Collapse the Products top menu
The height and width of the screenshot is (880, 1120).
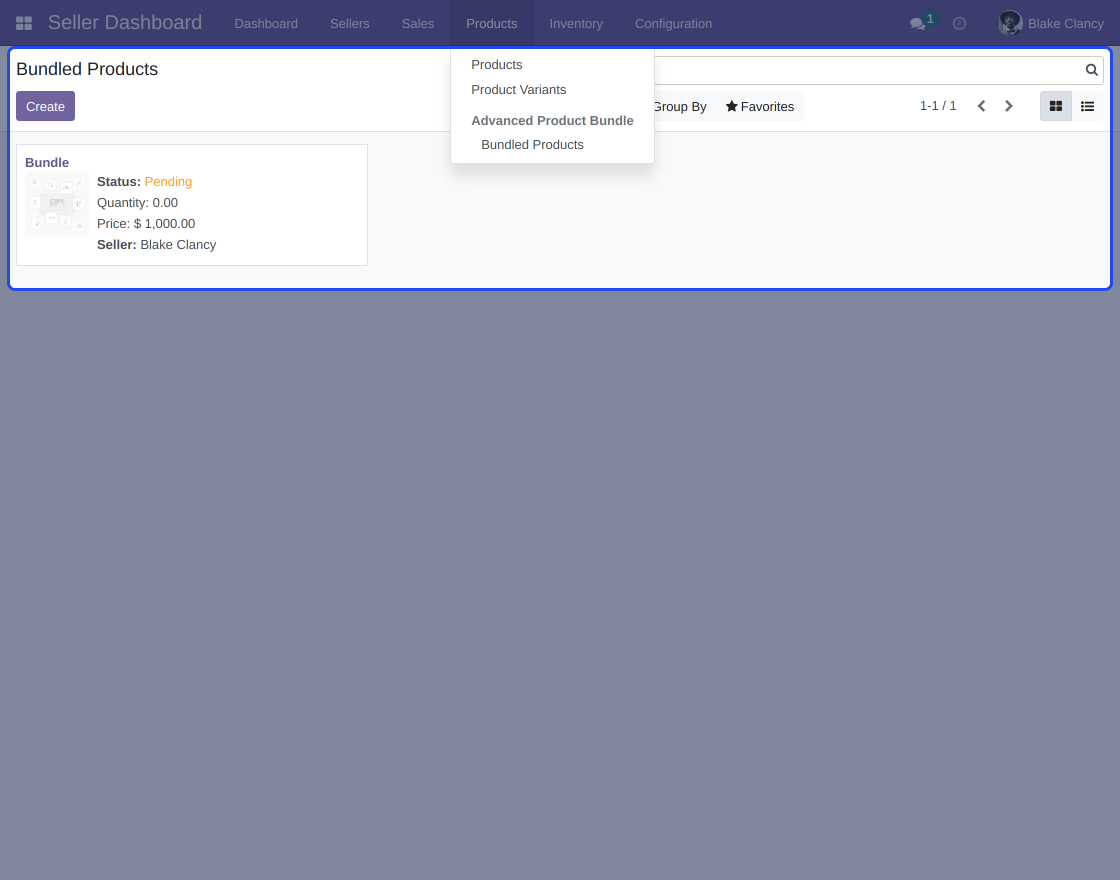[491, 24]
